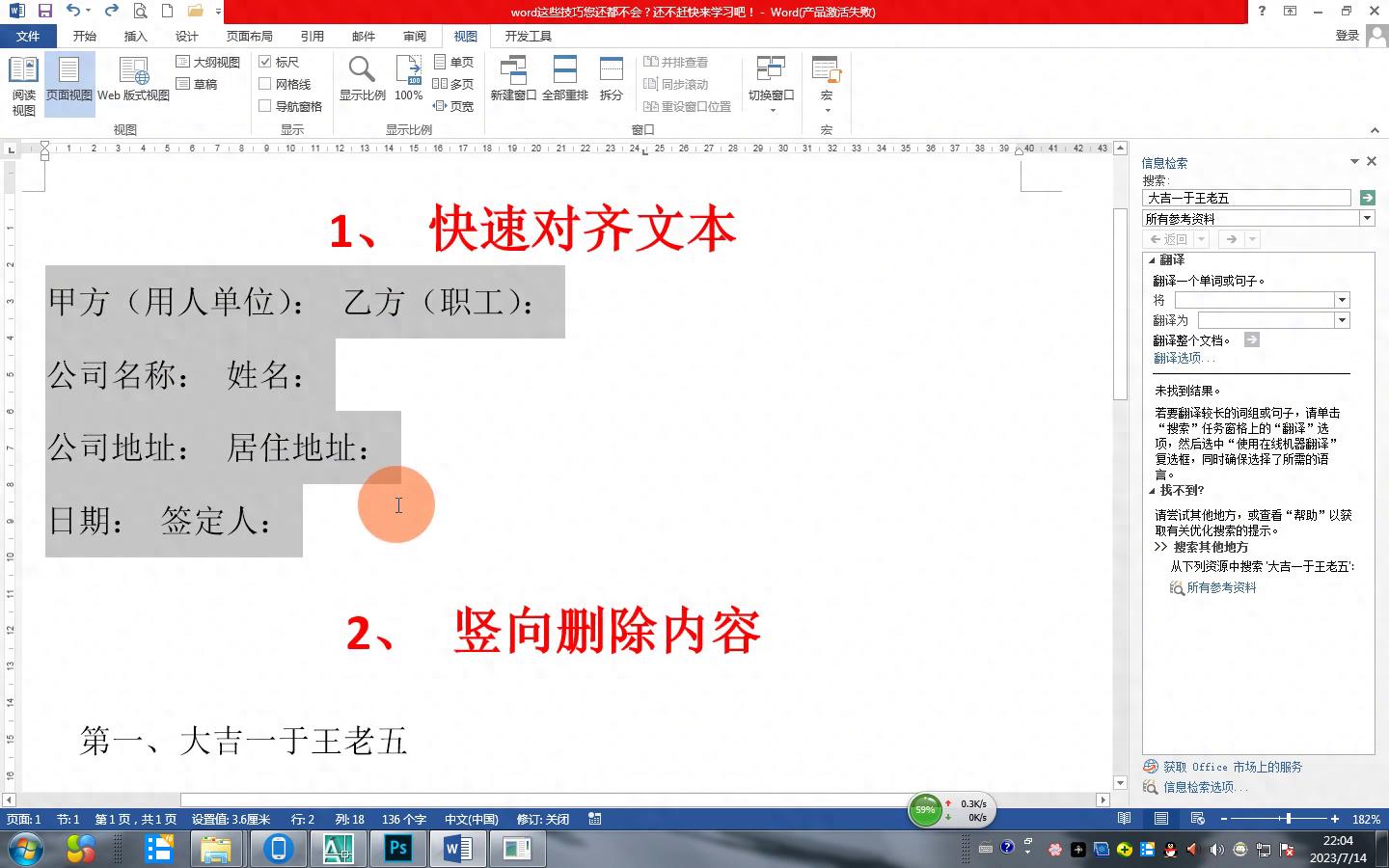The height and width of the screenshot is (868, 1389).
Task: Open the 大纲视图 outline view
Action: 207,62
